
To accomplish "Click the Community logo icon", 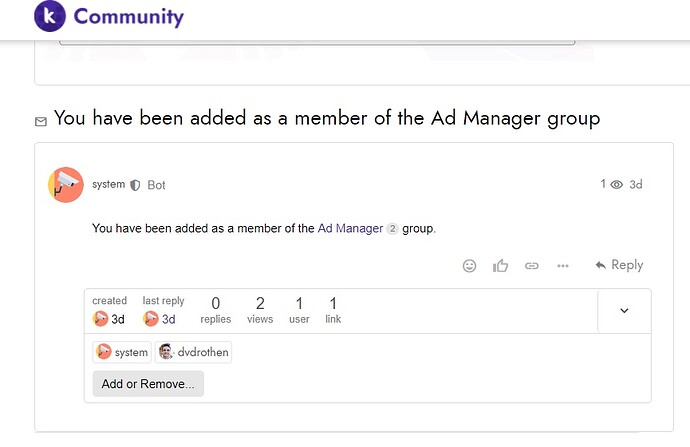I will (x=49, y=17).
